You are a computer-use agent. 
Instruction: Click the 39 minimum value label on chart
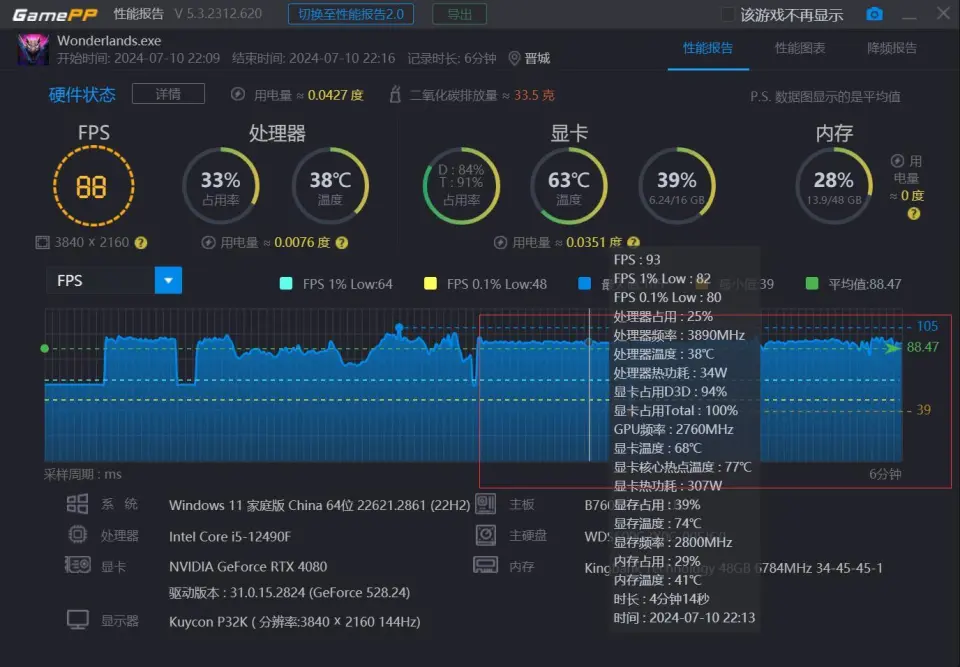(923, 410)
